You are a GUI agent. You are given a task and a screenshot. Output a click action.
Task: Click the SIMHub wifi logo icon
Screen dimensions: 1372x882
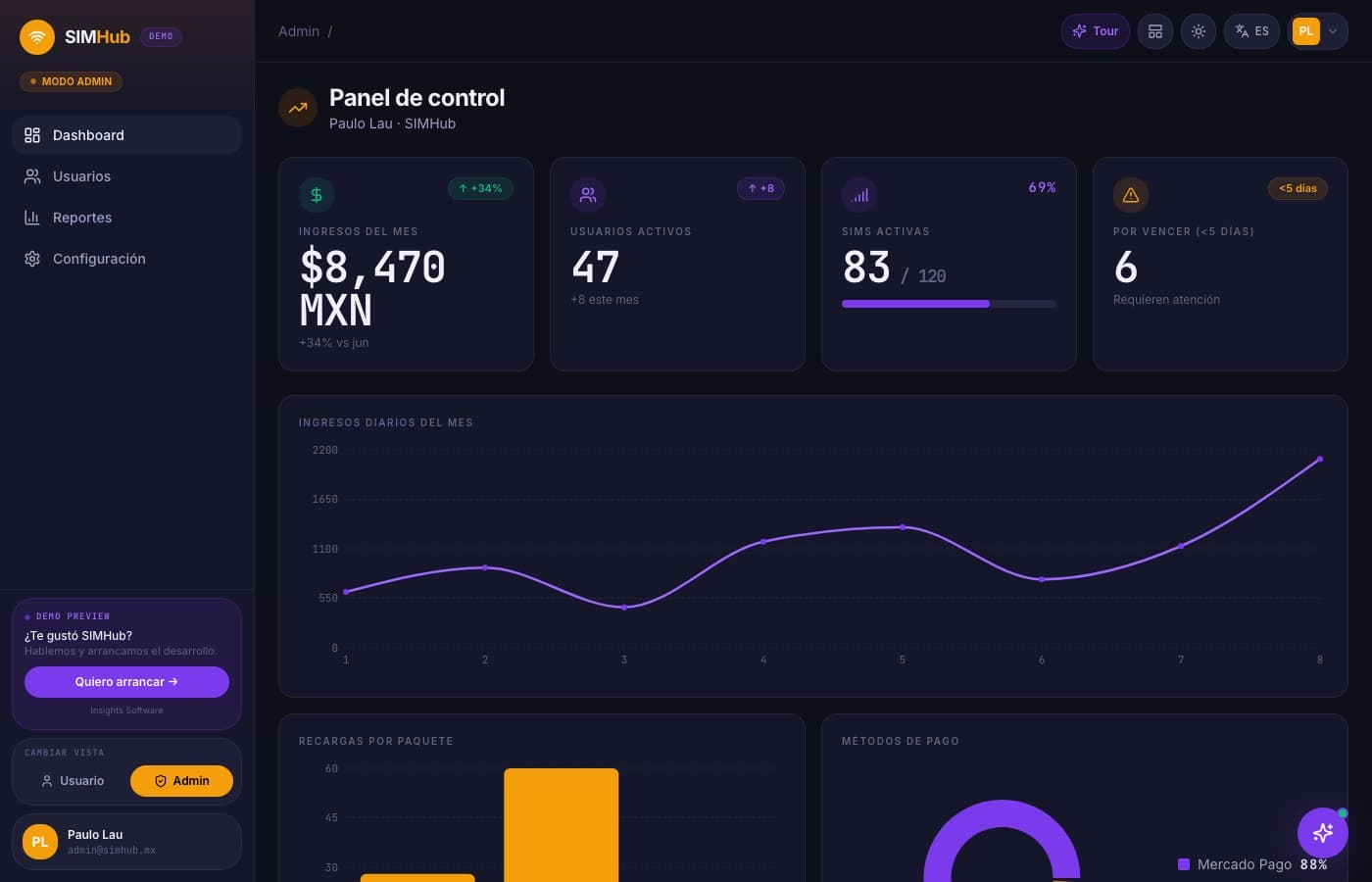click(x=37, y=37)
